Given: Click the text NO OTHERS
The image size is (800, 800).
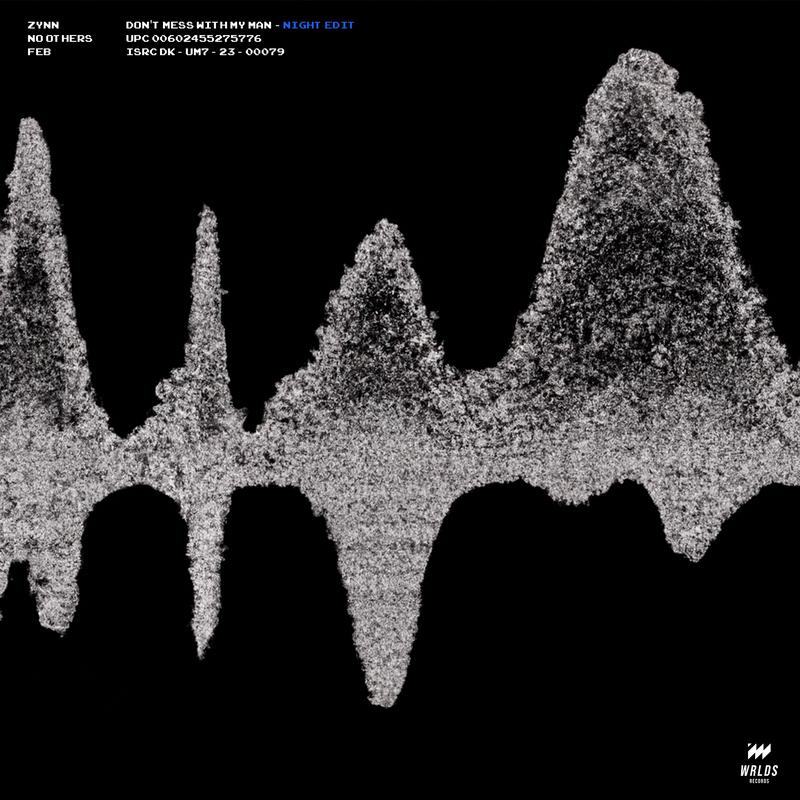Looking at the screenshot, I should pyautogui.click(x=60, y=38).
